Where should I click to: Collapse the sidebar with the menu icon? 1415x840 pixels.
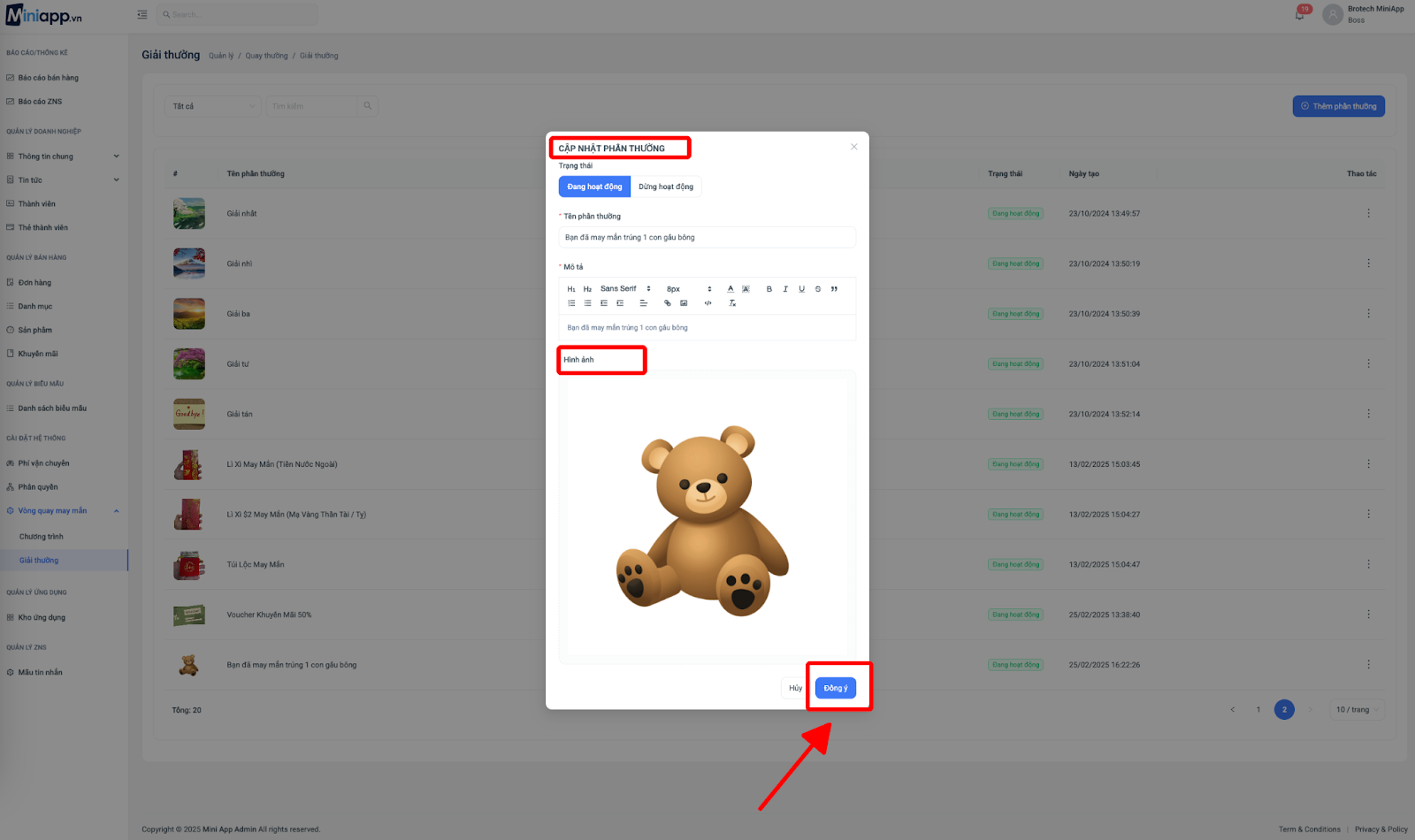(142, 14)
